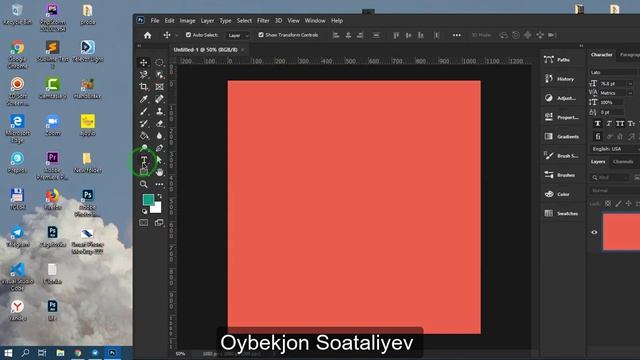Image resolution: width=640 pixels, height=360 pixels.
Task: Open the Brush Settings panel
Action: tap(562, 156)
